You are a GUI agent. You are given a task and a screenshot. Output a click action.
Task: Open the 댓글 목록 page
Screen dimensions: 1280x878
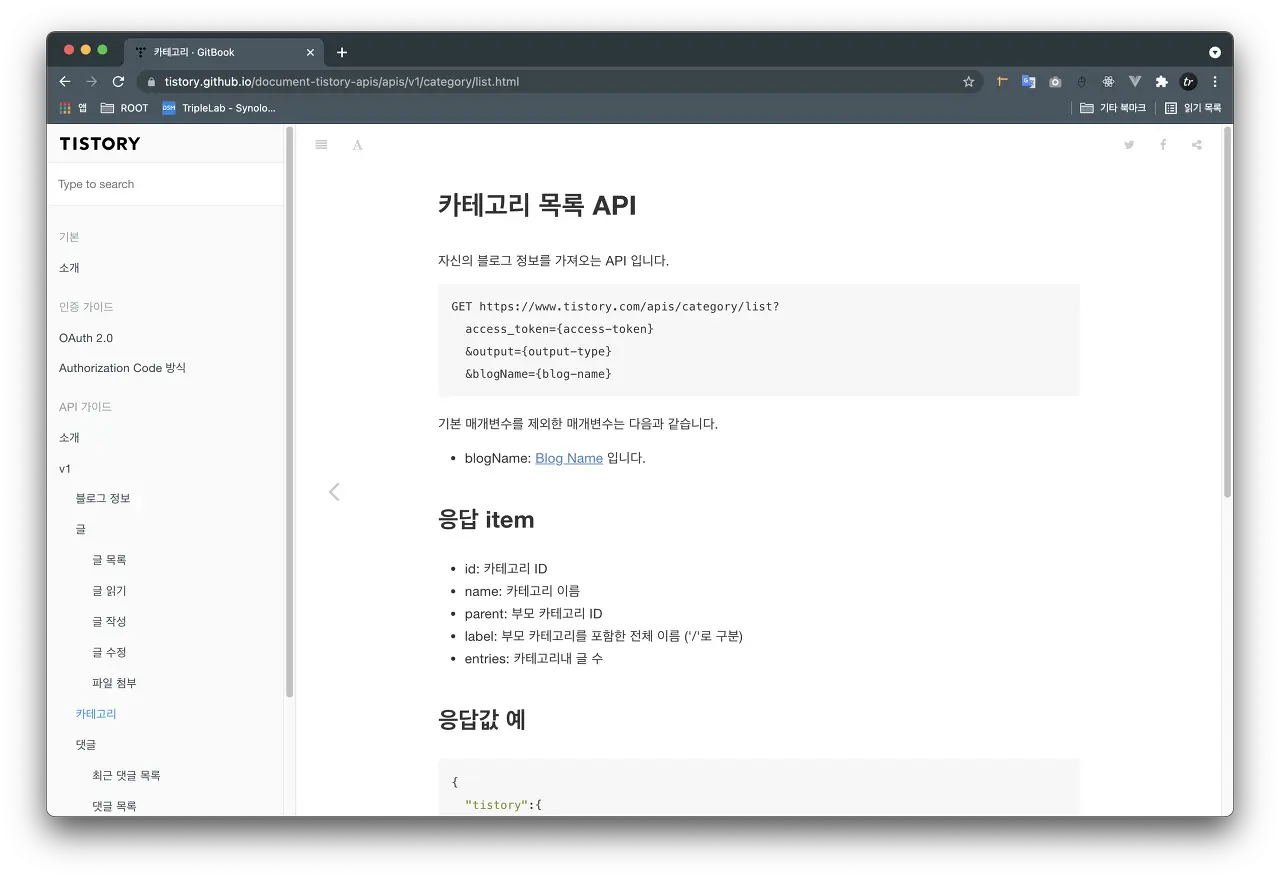click(114, 805)
